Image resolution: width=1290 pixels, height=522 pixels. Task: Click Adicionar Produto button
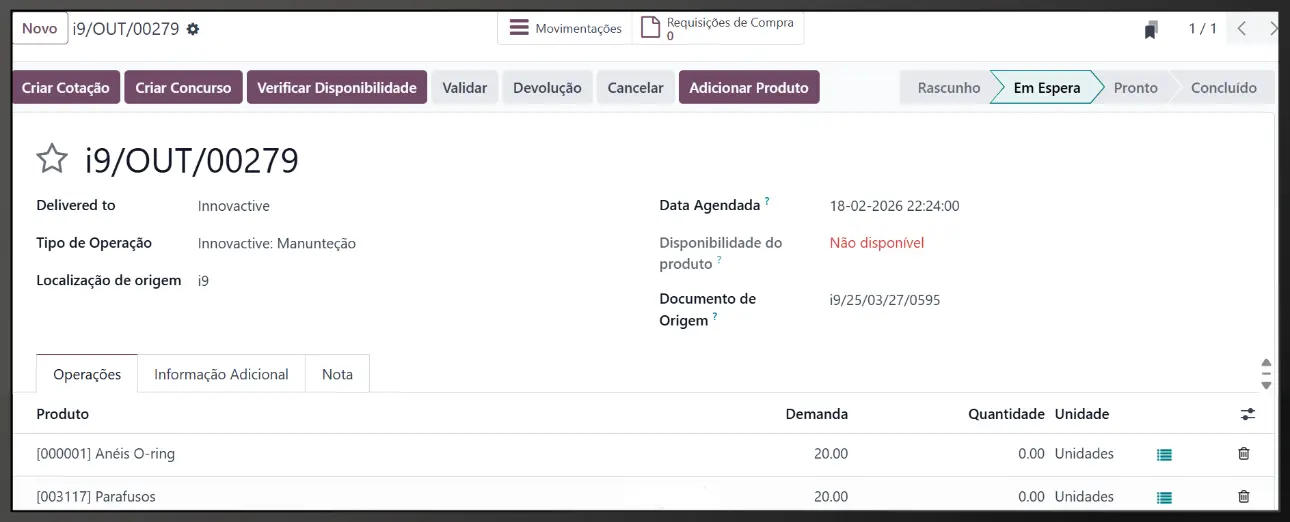coord(749,87)
